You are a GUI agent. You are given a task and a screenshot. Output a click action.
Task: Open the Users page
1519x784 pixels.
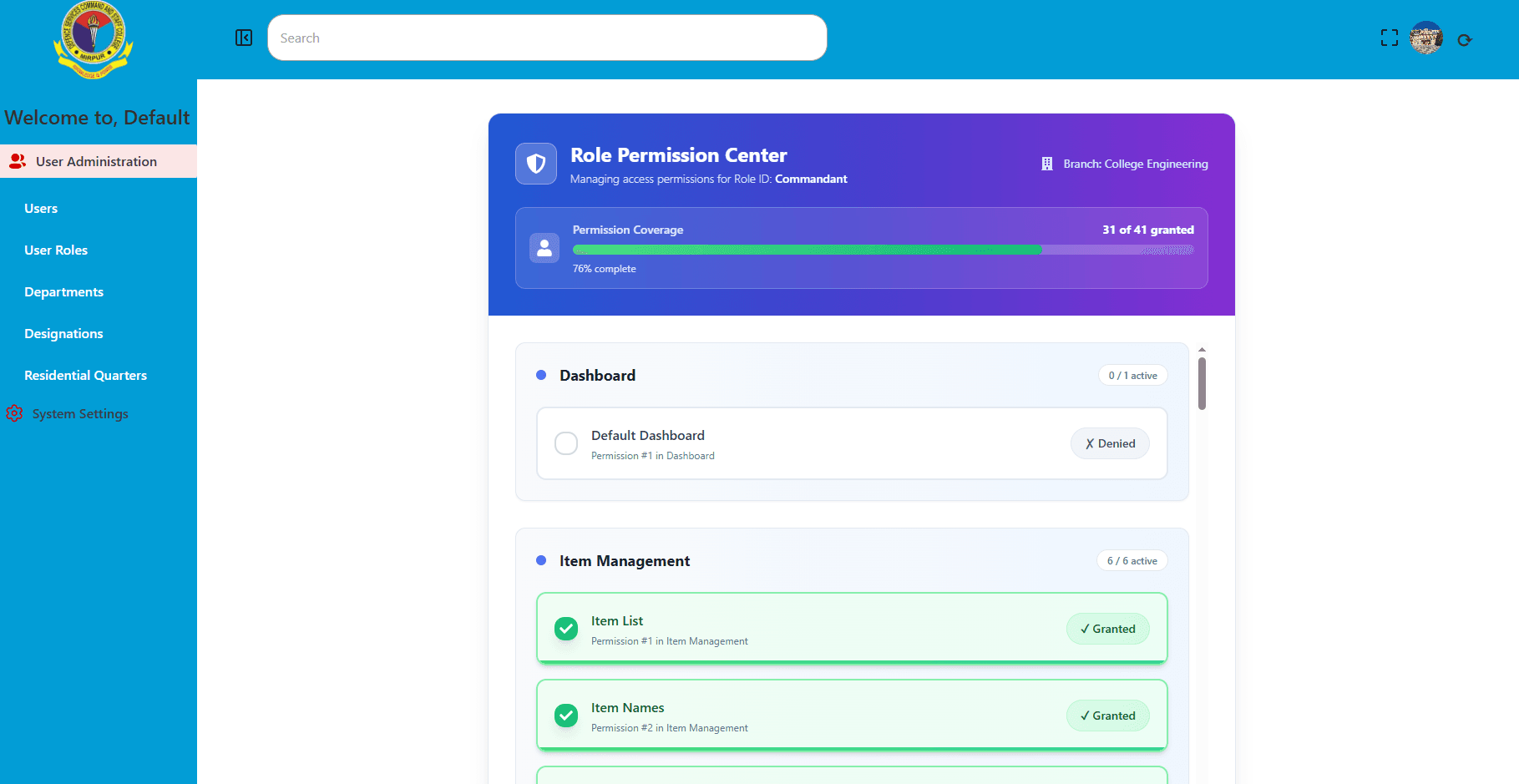point(41,208)
